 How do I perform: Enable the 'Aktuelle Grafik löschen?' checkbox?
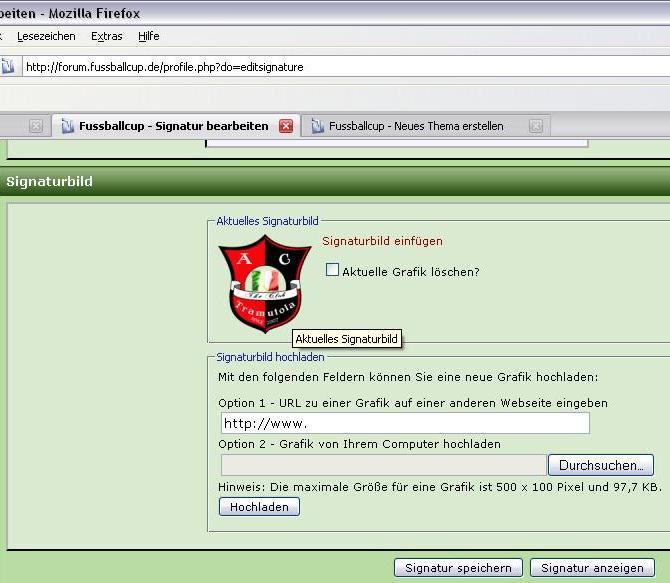(x=333, y=270)
